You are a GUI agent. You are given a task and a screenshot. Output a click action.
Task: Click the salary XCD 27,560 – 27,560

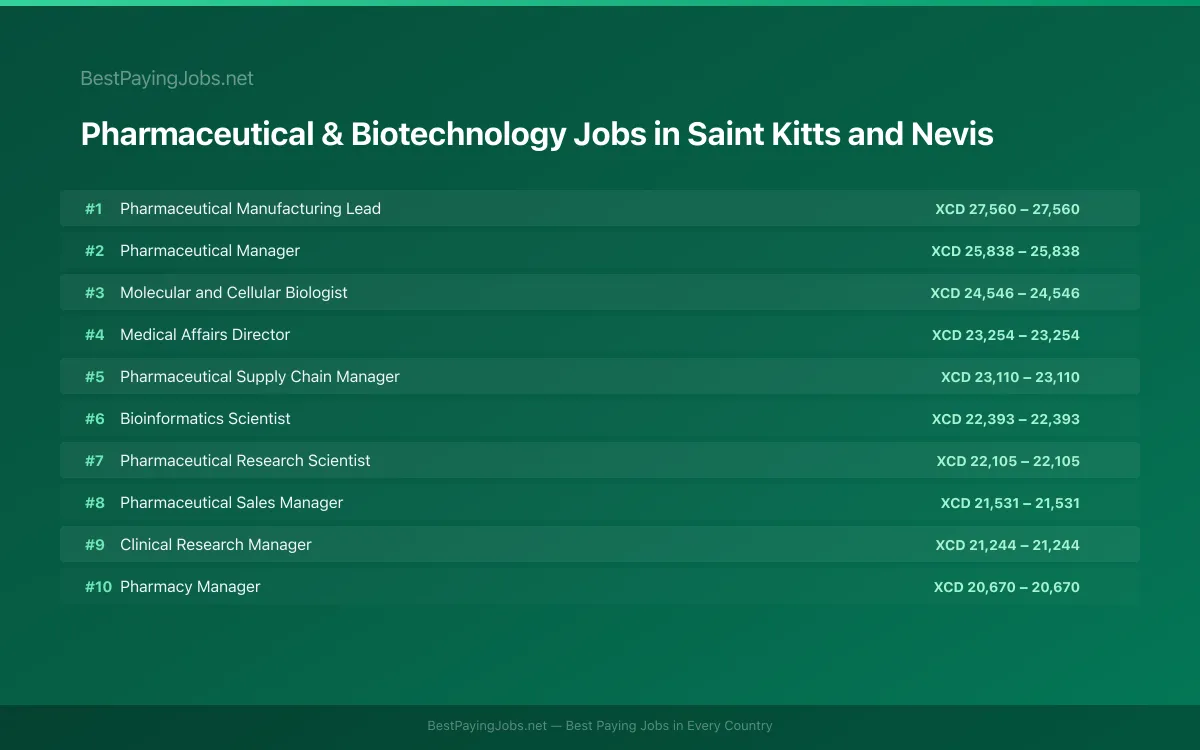pos(1007,209)
